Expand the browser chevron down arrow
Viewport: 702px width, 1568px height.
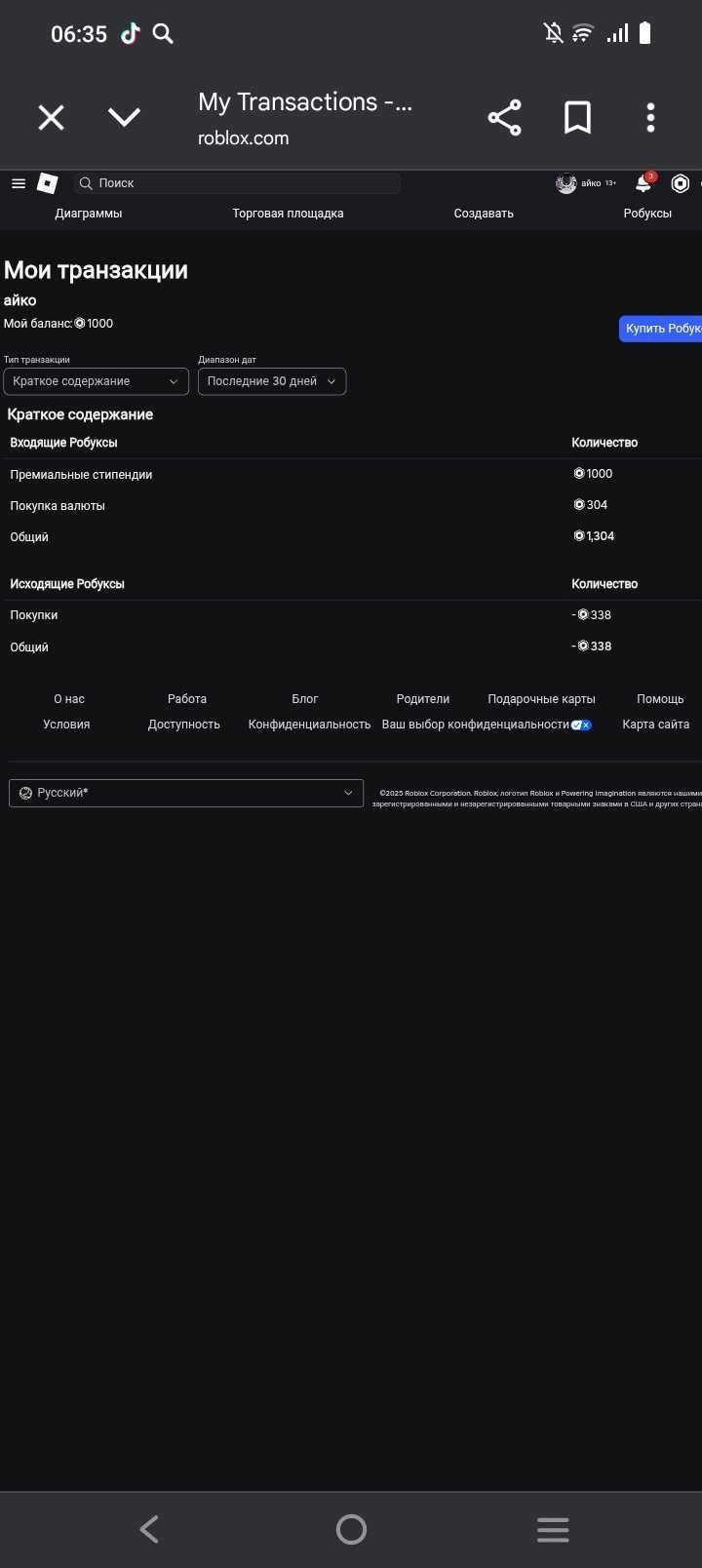[124, 118]
